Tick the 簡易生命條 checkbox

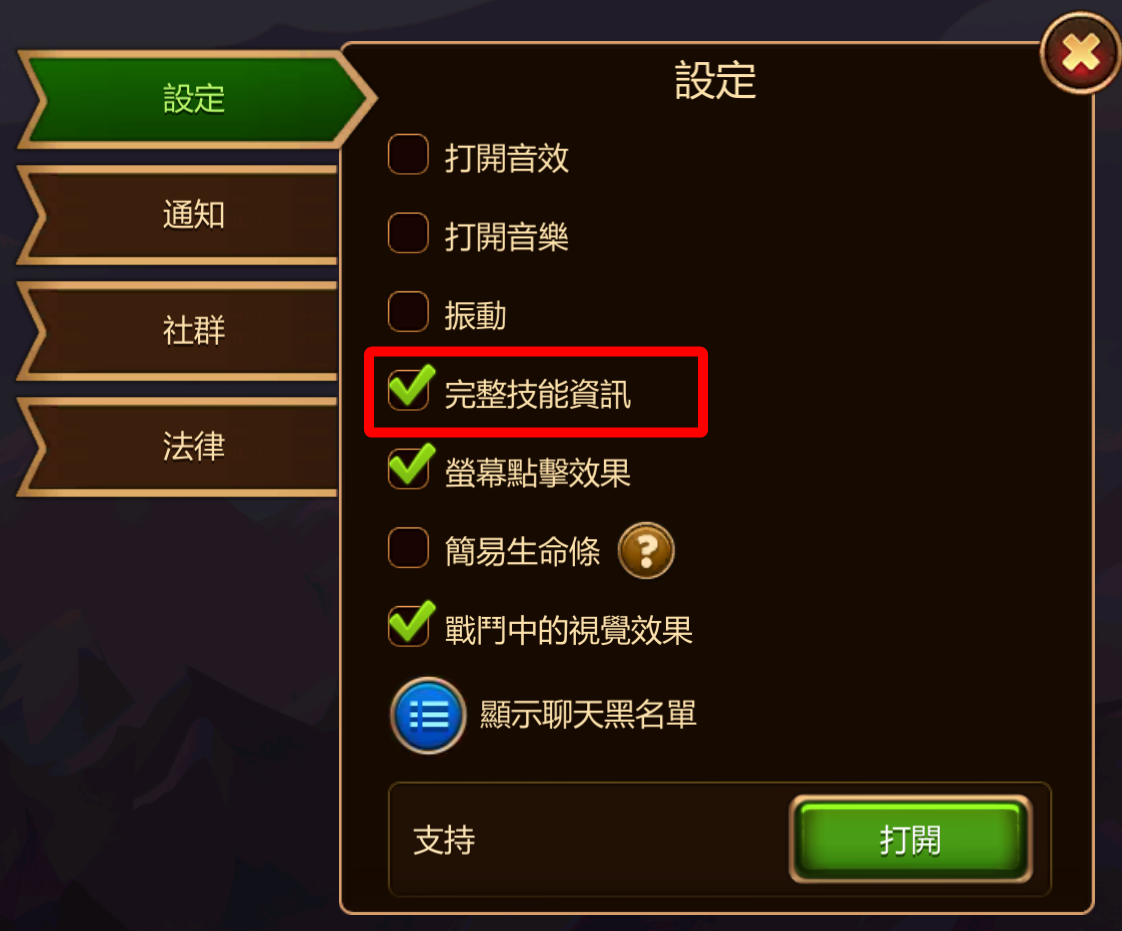[x=408, y=547]
